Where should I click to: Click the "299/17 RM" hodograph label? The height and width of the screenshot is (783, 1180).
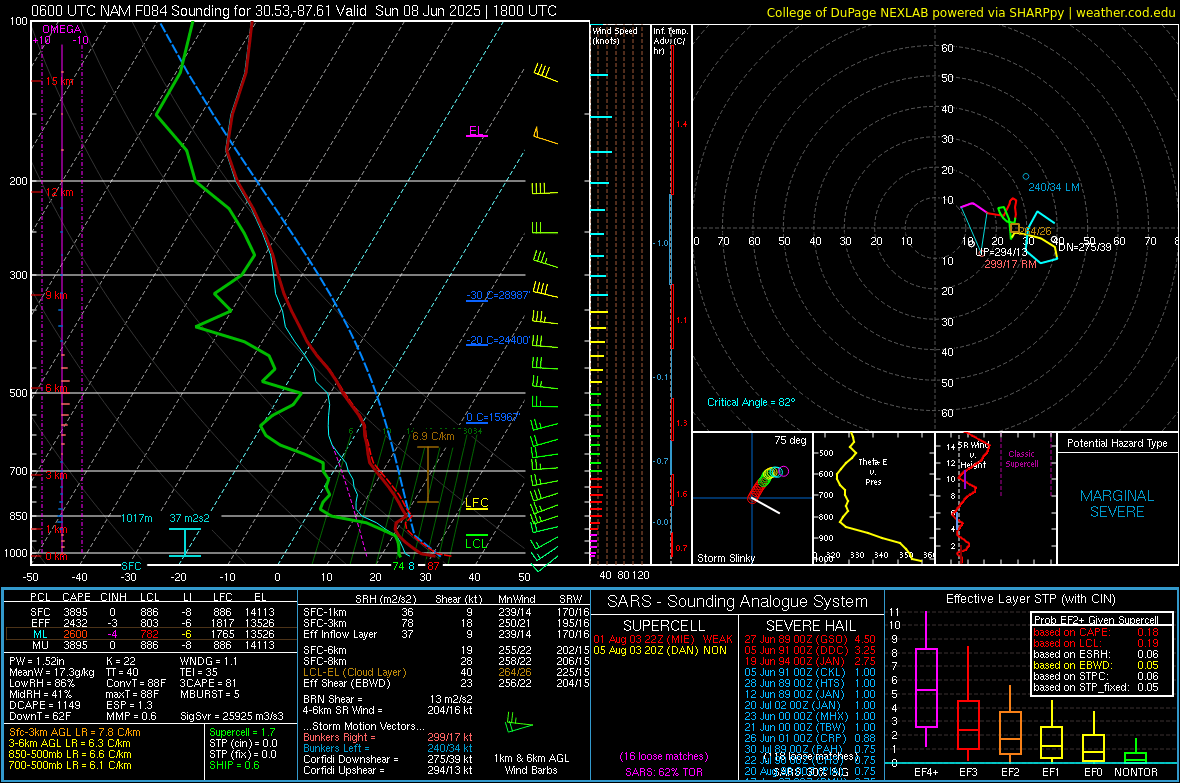pyautogui.click(x=1010, y=264)
